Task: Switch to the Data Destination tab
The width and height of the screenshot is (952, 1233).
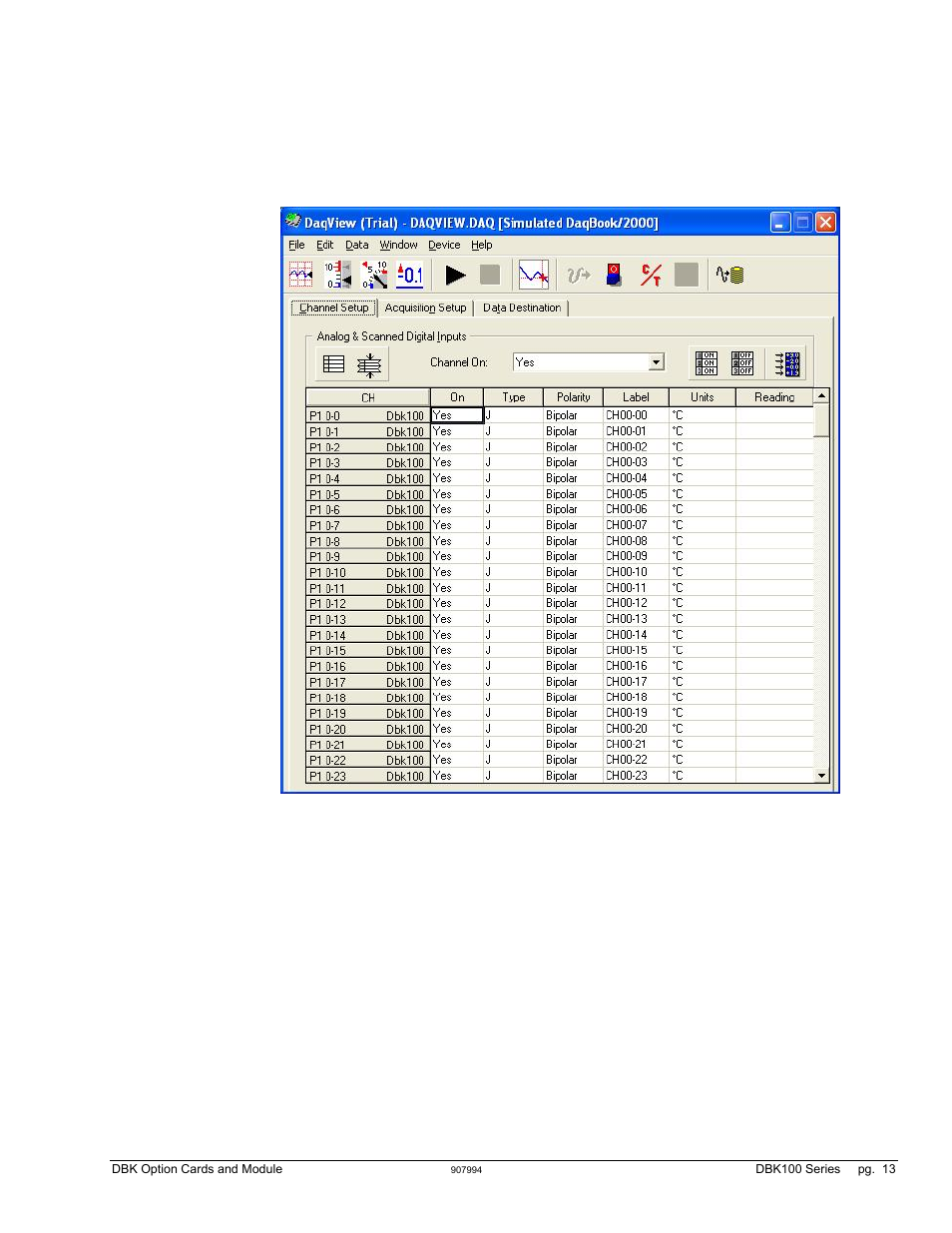Action: [x=521, y=308]
